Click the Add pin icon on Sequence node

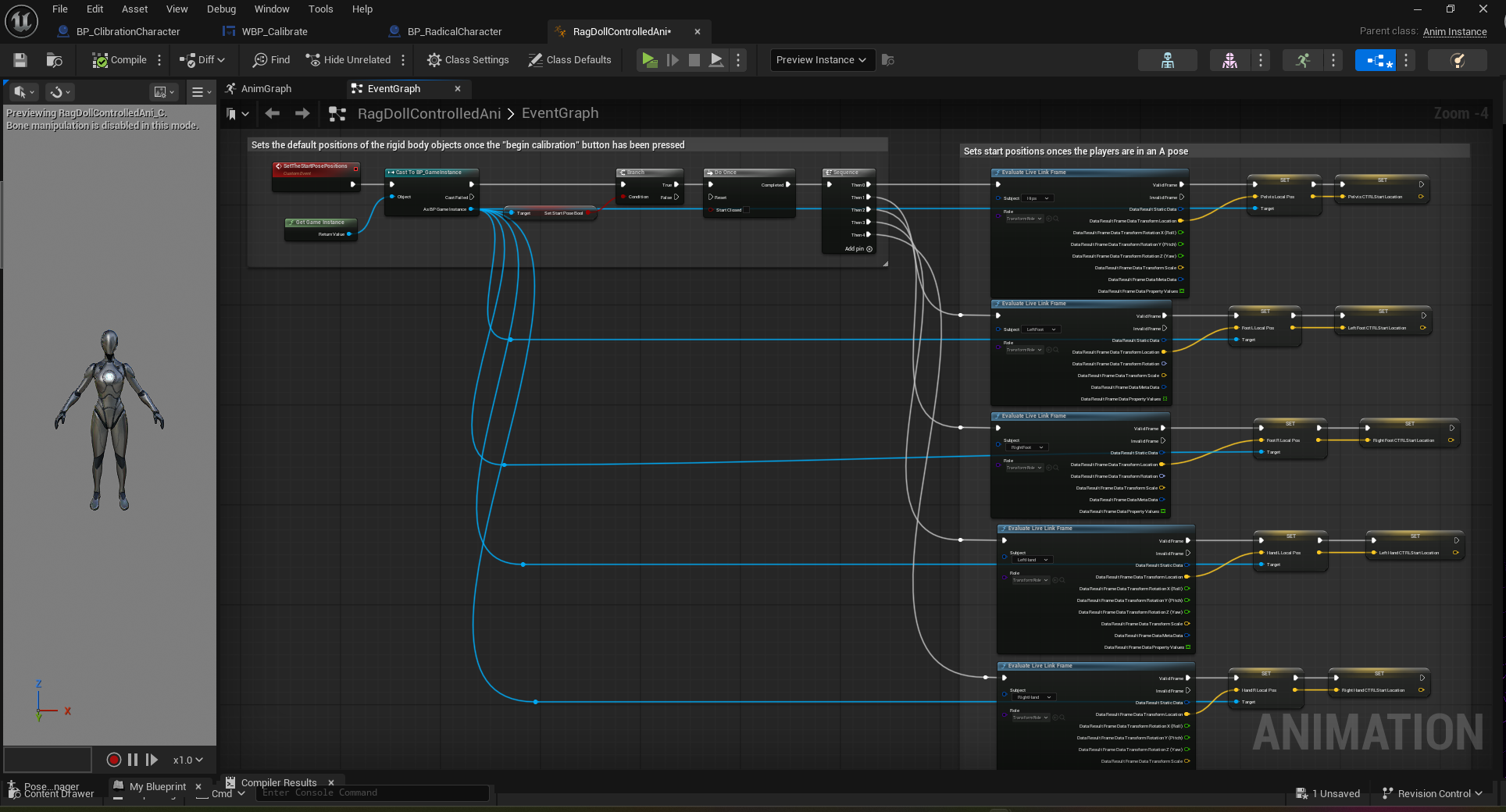click(x=869, y=249)
